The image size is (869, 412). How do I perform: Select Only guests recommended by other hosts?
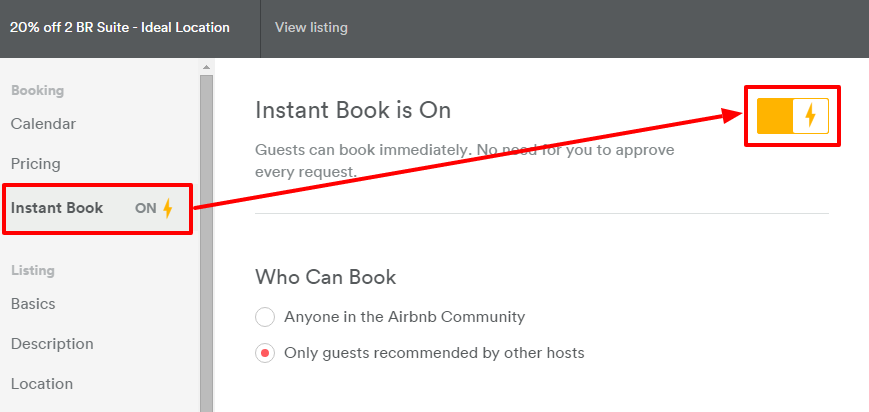(x=265, y=353)
